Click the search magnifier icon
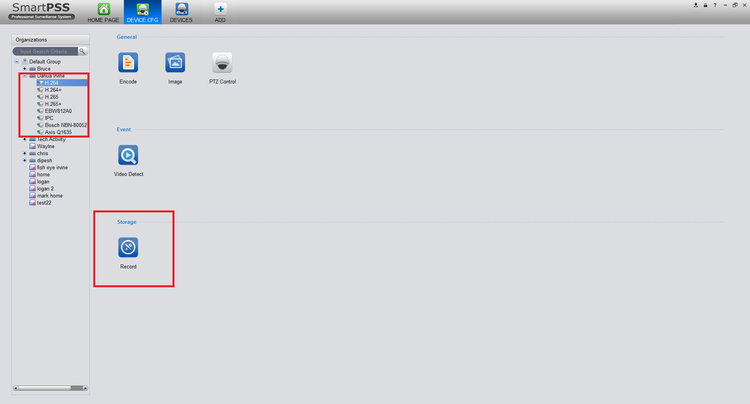Viewport: 750px width, 404px height. point(83,51)
